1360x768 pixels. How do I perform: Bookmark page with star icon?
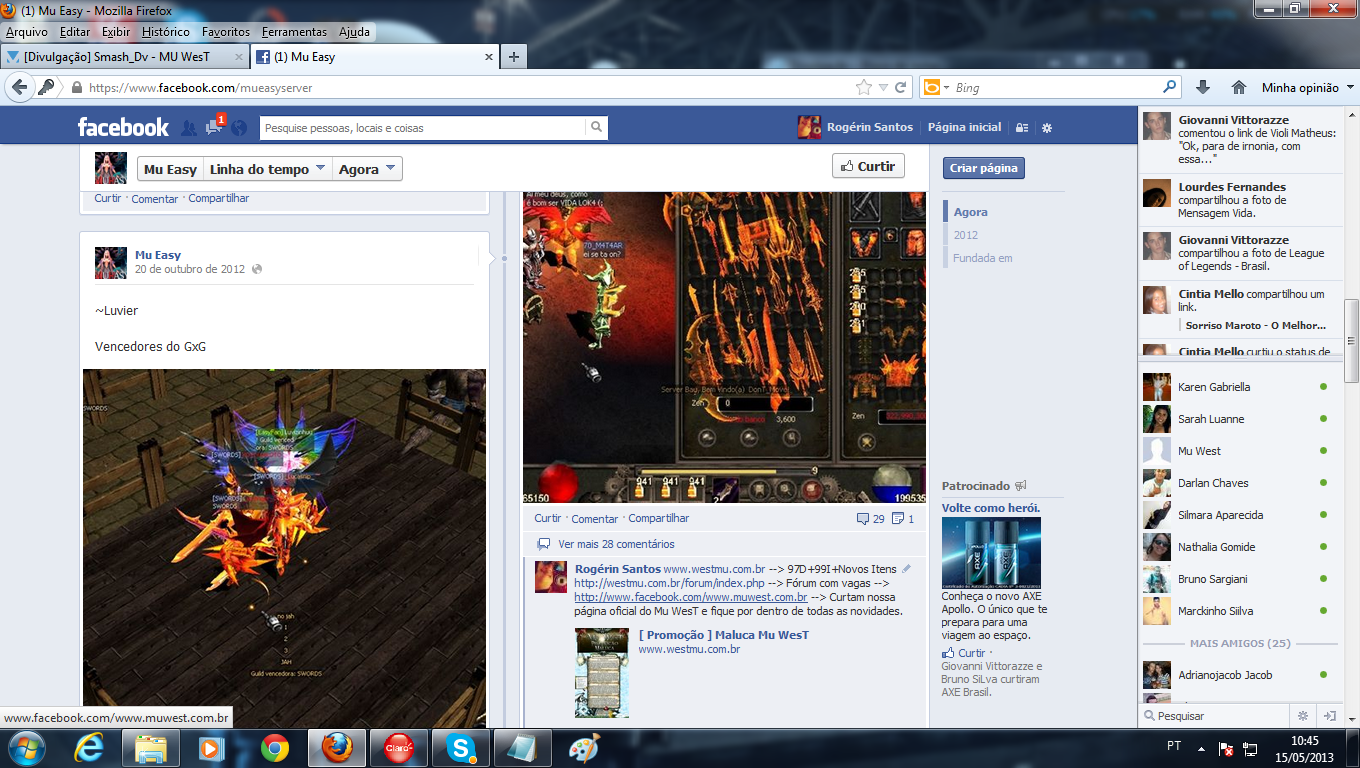863,88
